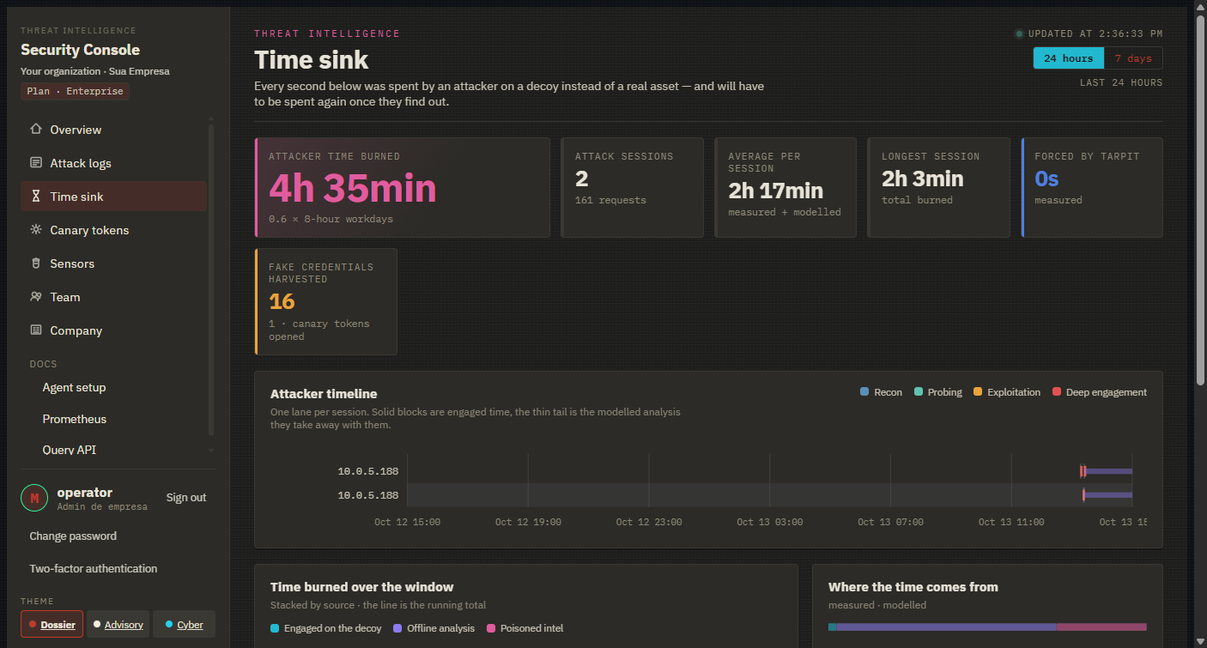
Task: Click Sign out
Action: (186, 497)
